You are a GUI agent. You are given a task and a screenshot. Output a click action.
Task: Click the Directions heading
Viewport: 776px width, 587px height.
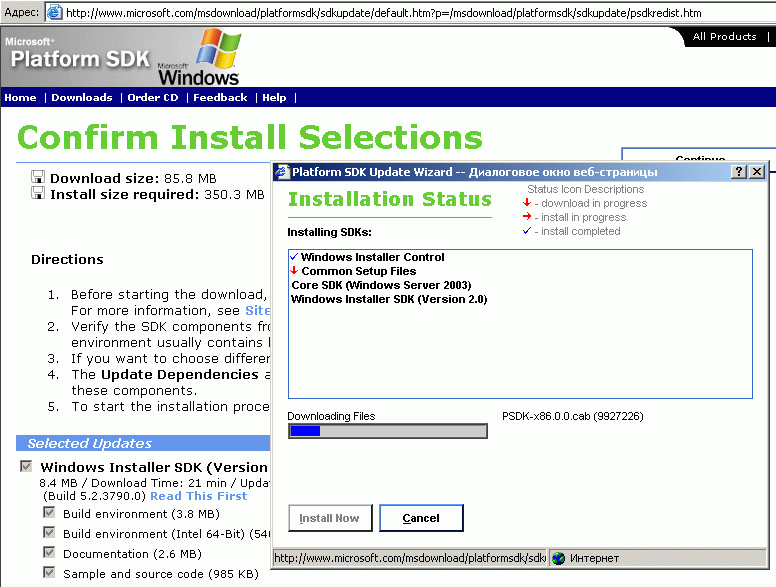(67, 259)
